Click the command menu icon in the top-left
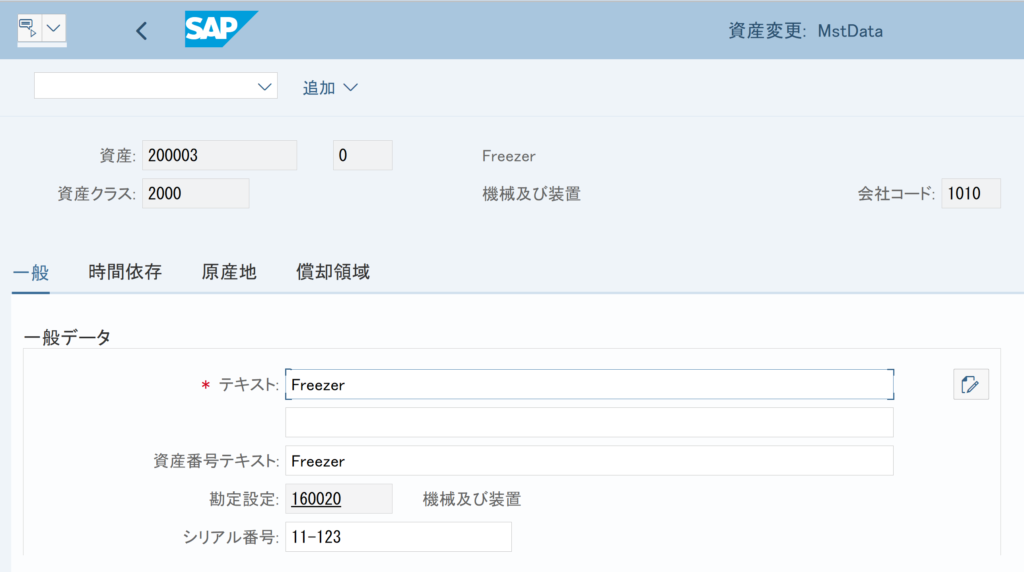 point(29,29)
